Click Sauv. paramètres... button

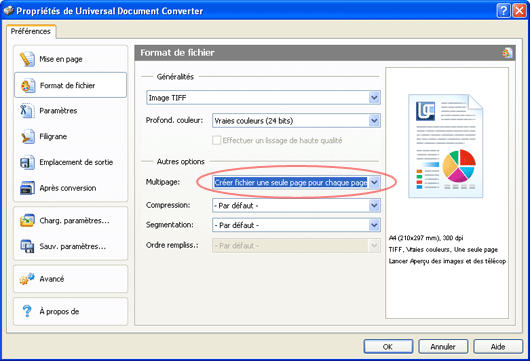tap(71, 246)
